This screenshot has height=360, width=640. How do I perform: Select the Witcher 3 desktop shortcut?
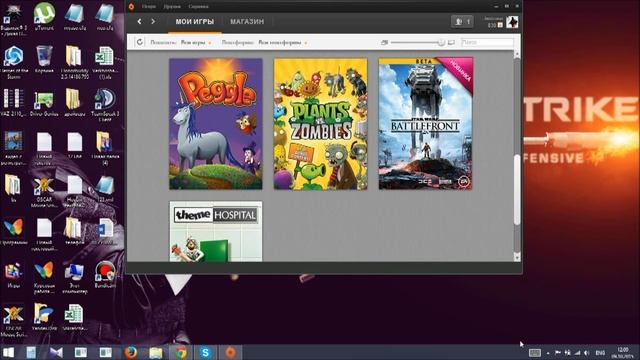coord(13,18)
